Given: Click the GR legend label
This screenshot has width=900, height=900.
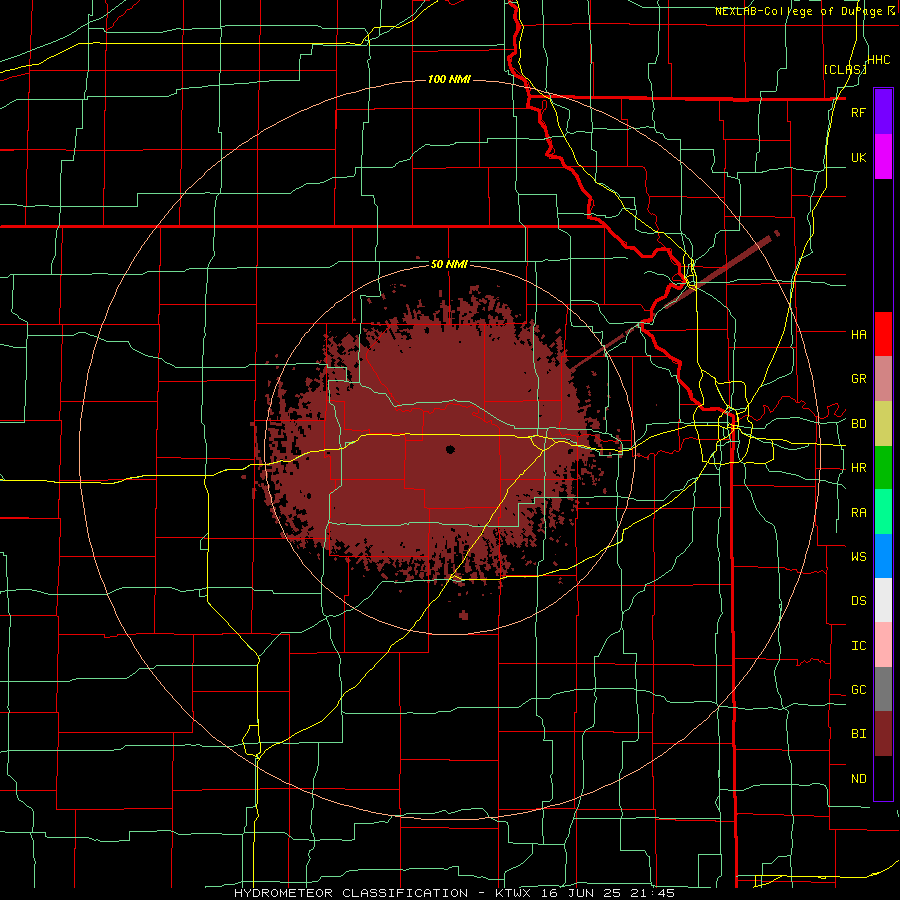Looking at the screenshot, I should pos(858,379).
